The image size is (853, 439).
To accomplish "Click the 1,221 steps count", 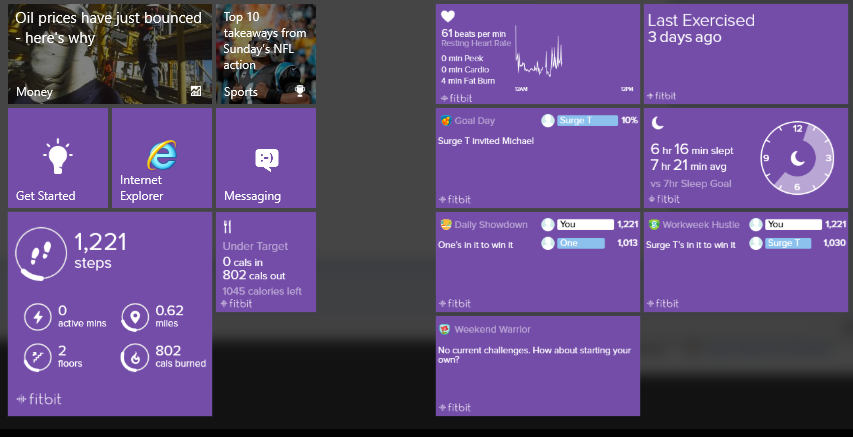I will tap(100, 242).
